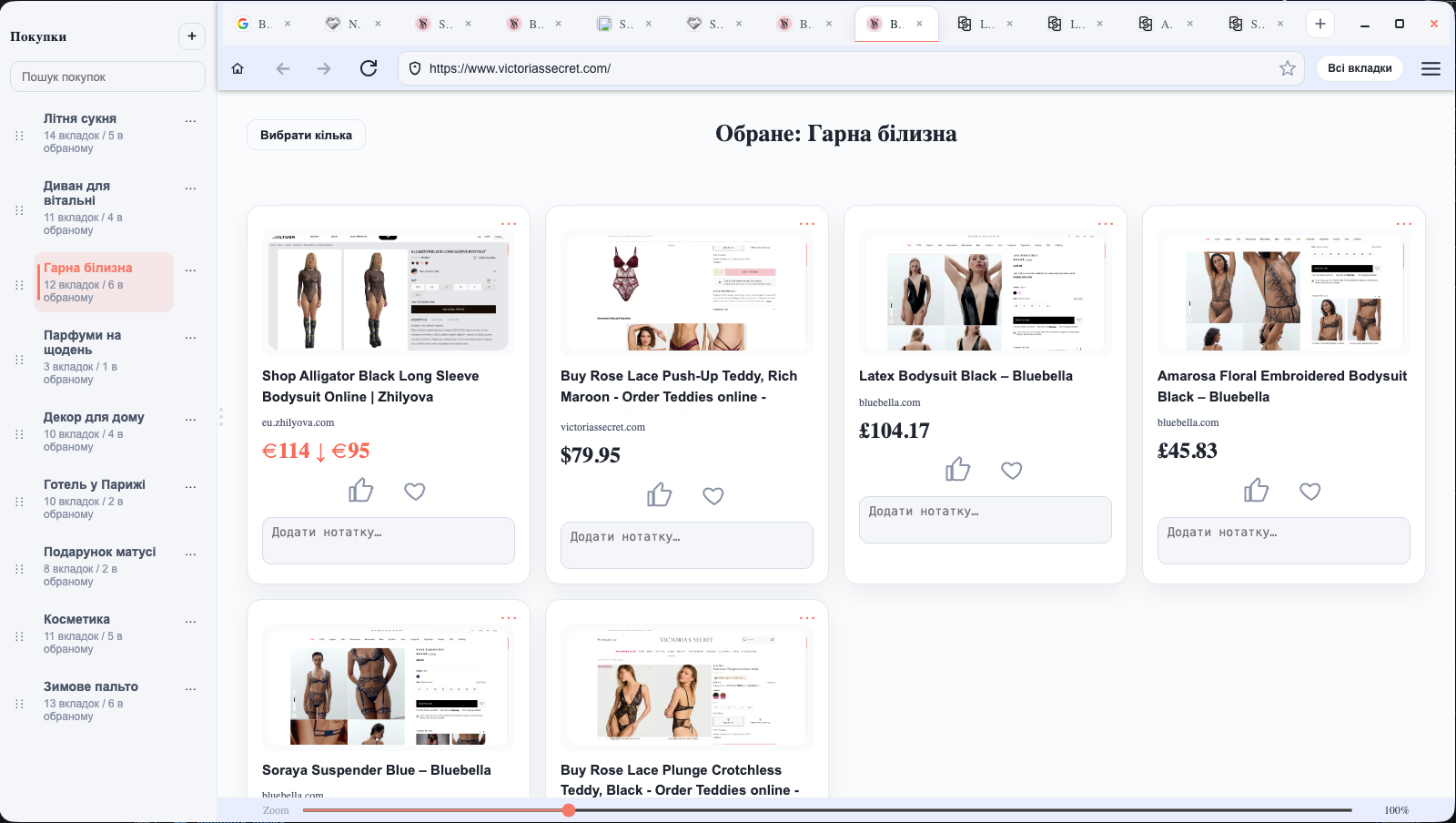
Task: Click the note field under Alligator Bodysuit
Action: point(389,541)
